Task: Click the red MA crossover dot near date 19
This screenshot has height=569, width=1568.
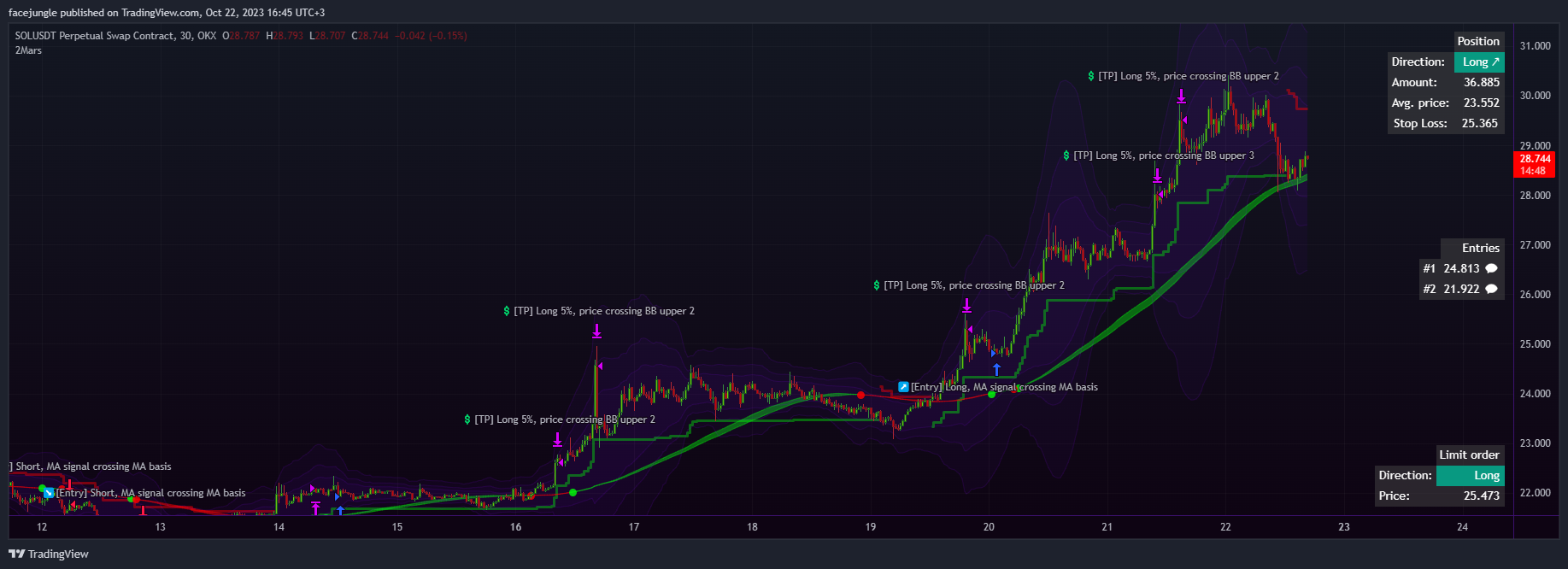Action: pyautogui.click(x=860, y=395)
